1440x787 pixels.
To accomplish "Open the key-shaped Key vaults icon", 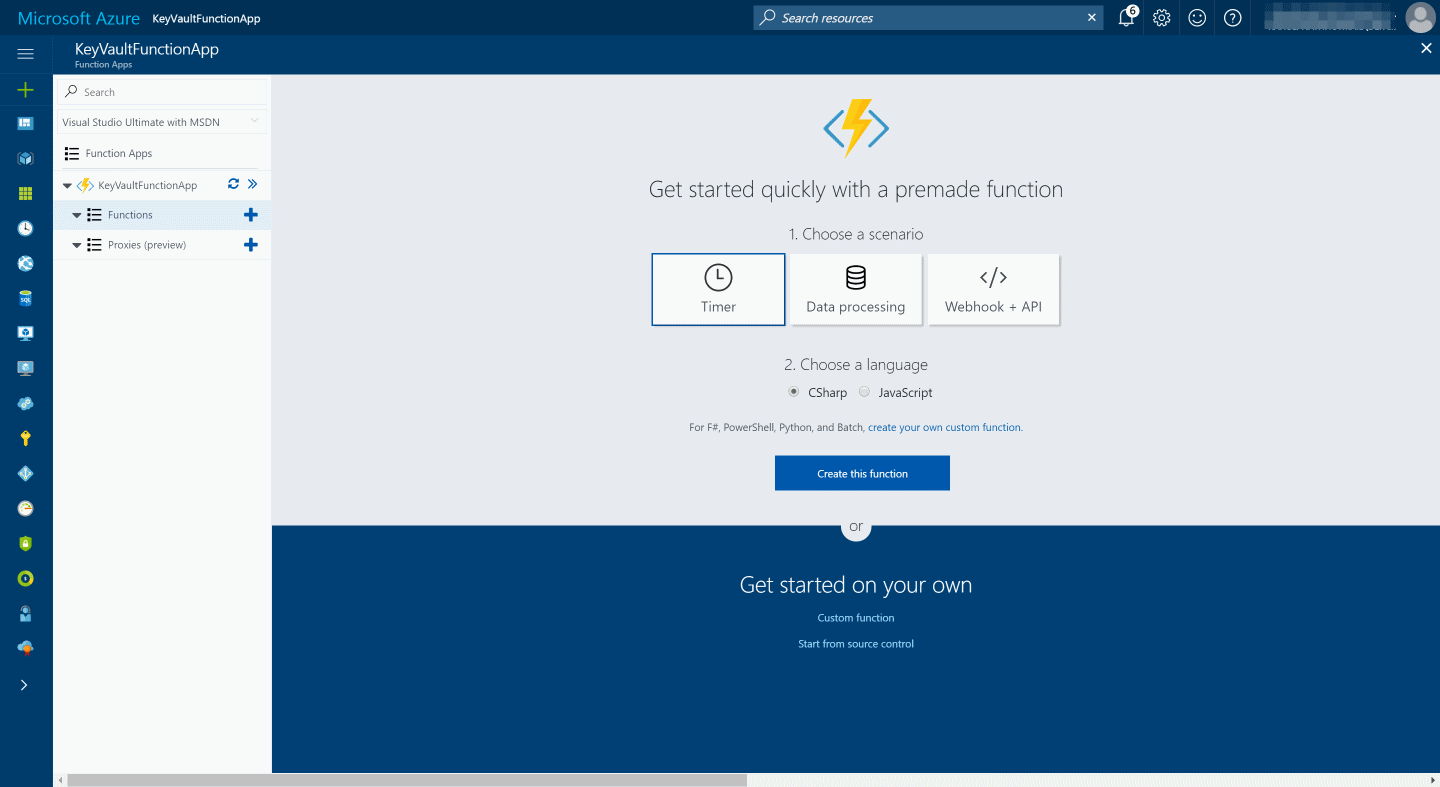I will (x=26, y=438).
